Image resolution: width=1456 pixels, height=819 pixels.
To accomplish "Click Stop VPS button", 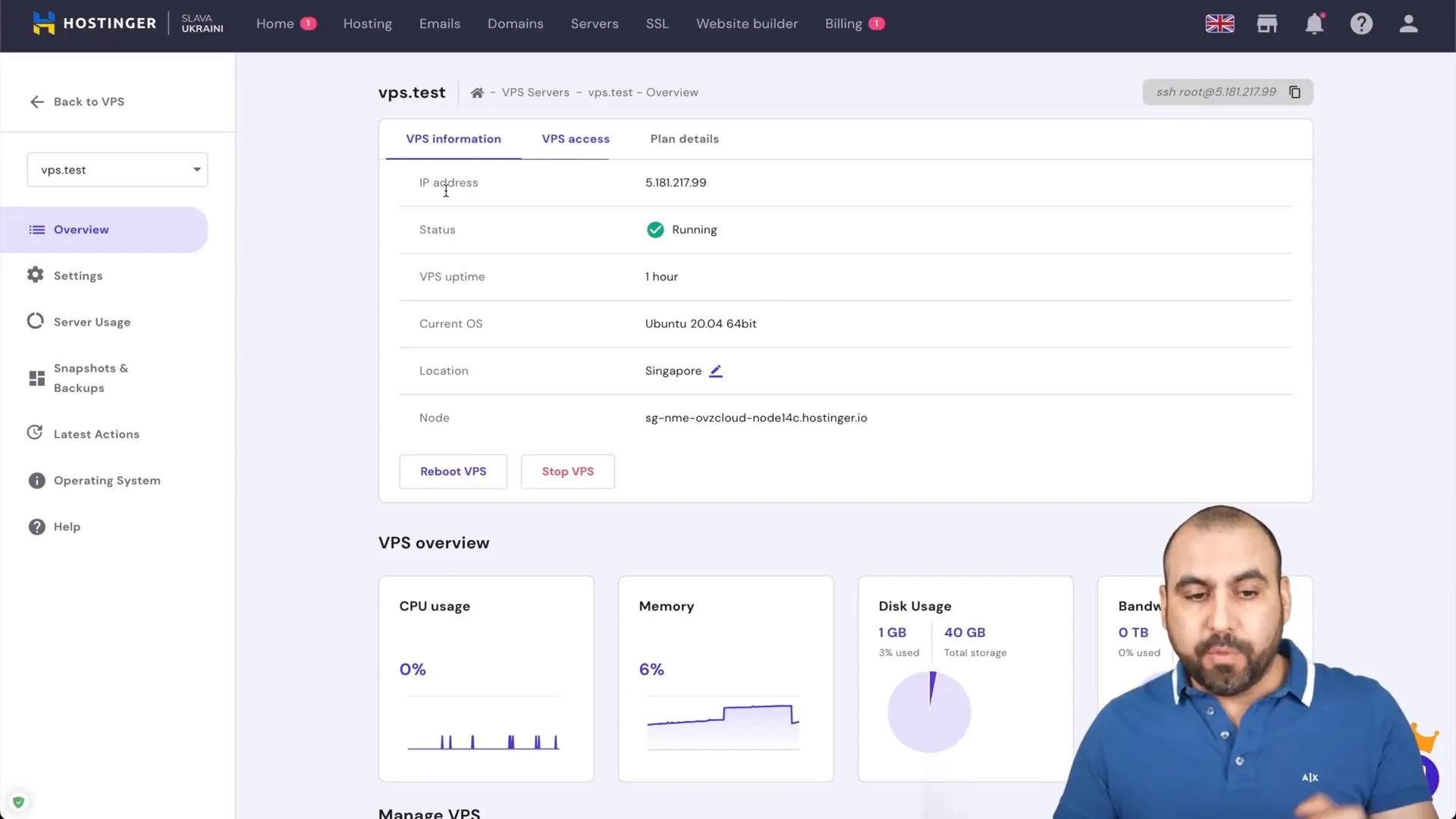I will (568, 471).
